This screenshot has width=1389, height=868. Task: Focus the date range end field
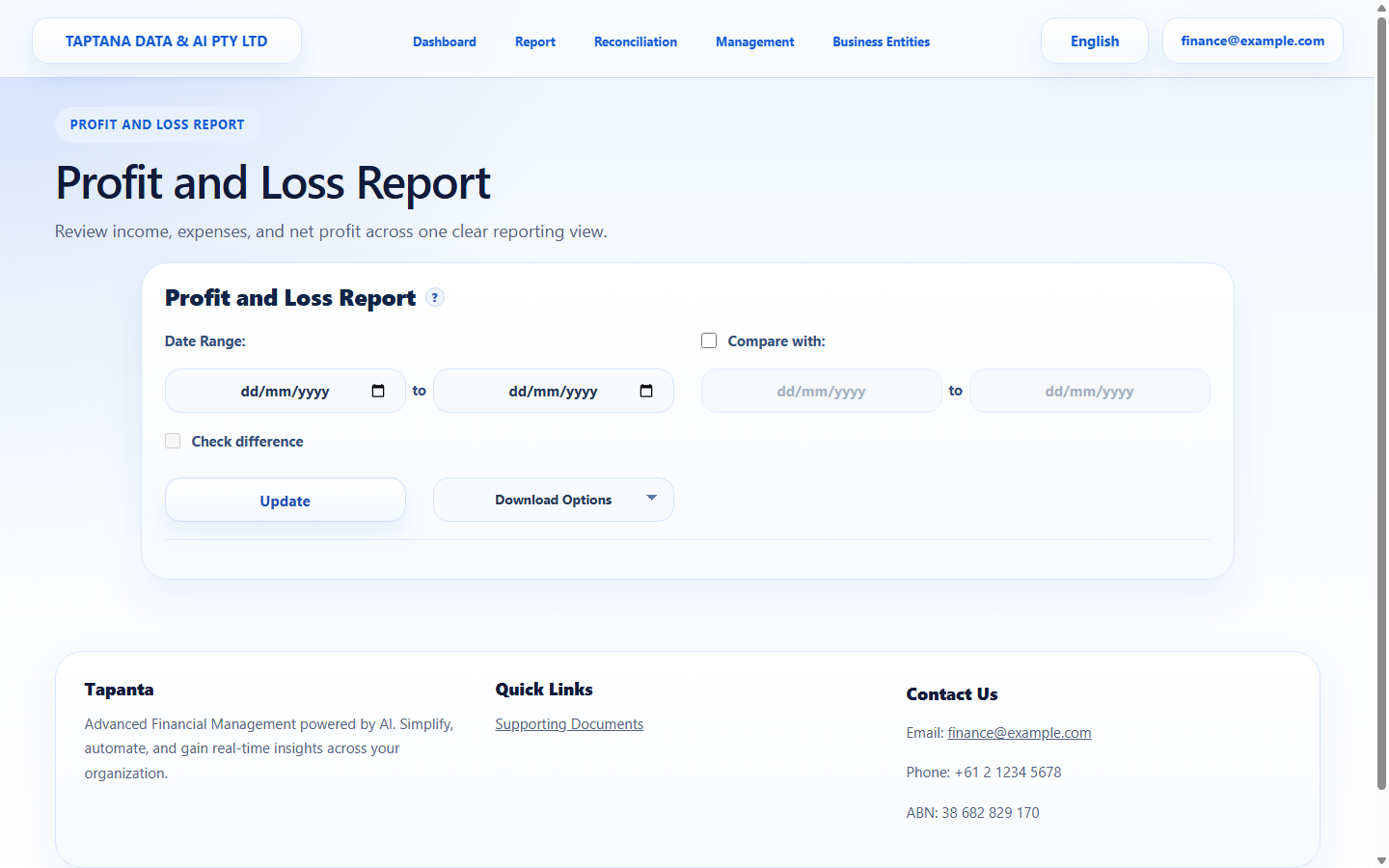pos(554,391)
